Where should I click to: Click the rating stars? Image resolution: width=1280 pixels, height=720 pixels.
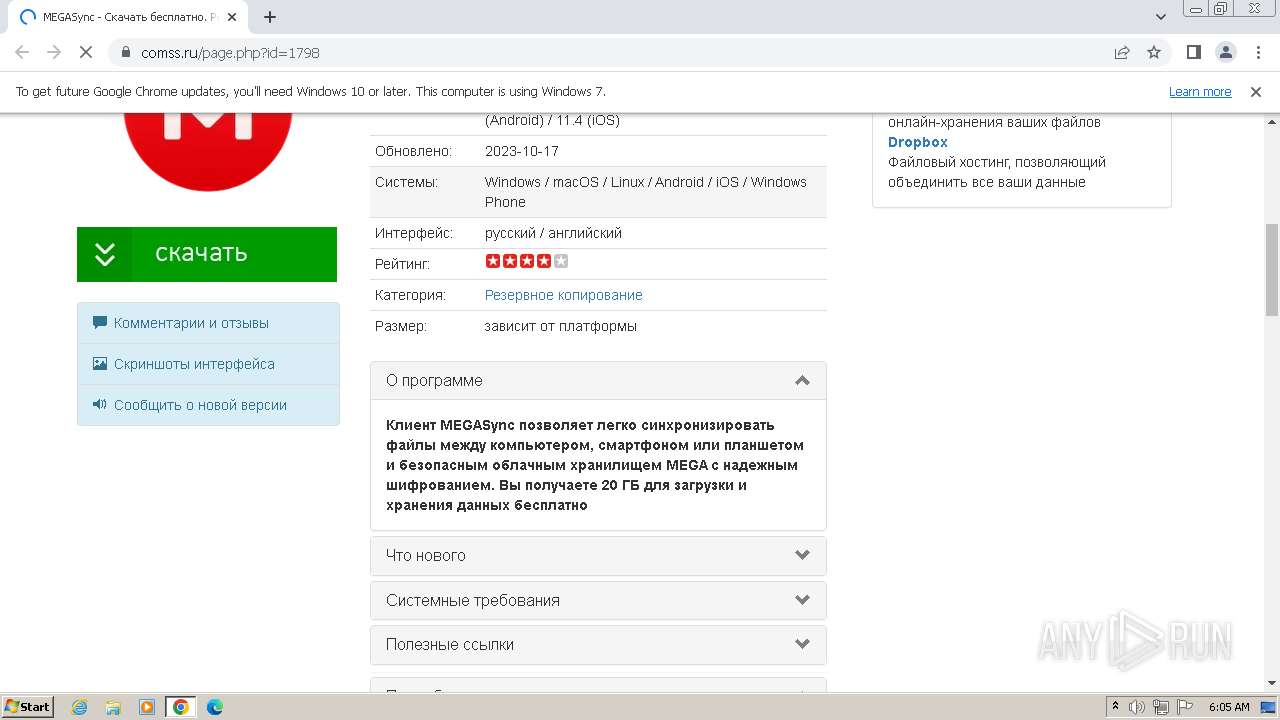point(527,262)
